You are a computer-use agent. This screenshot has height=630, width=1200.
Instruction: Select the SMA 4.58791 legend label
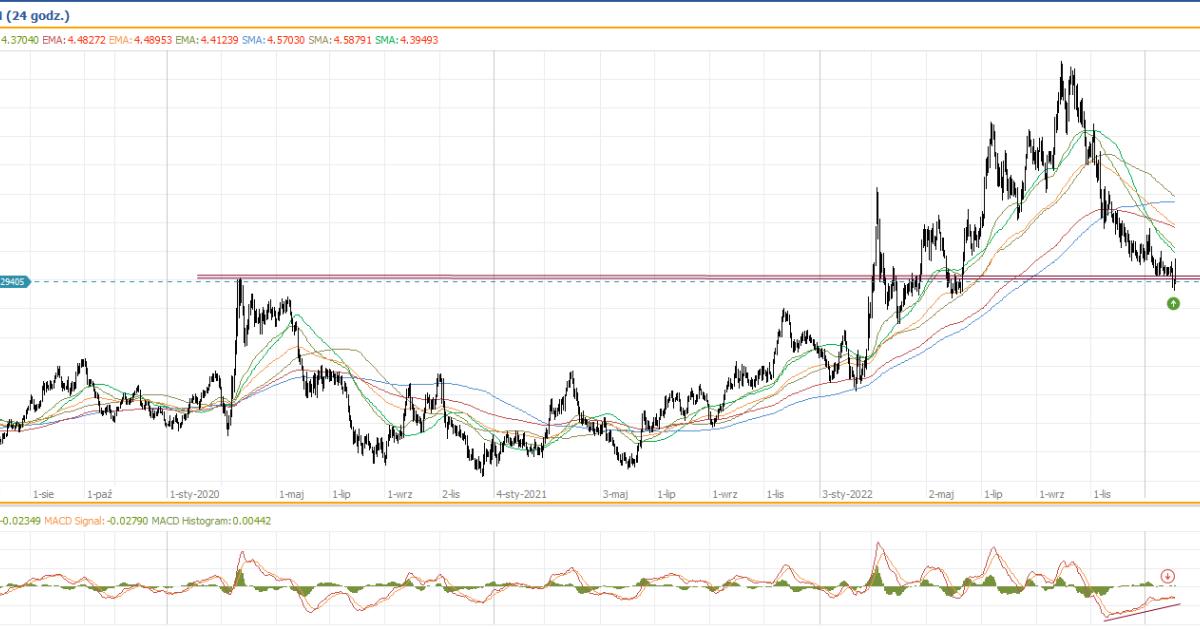[339, 40]
